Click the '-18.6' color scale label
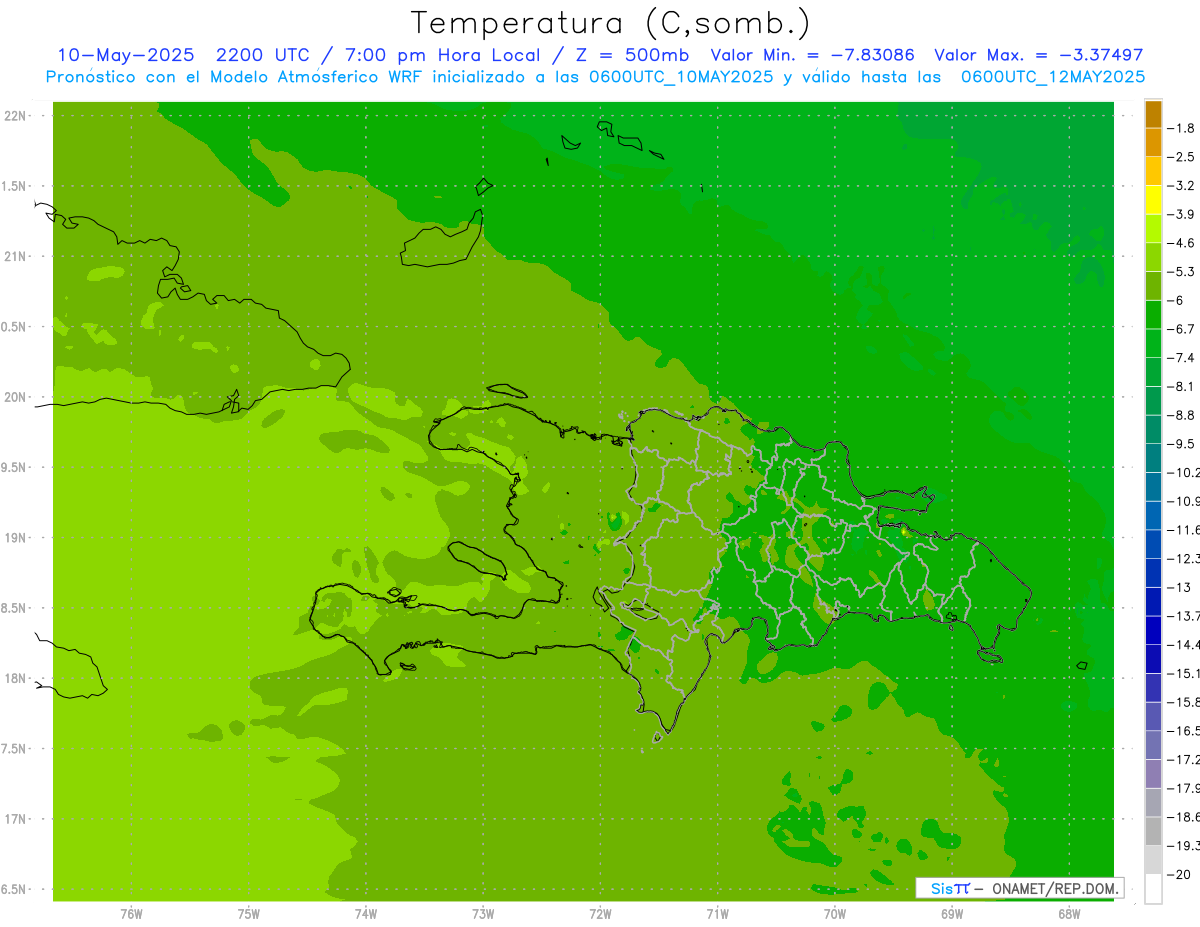Image resolution: width=1200 pixels, height=927 pixels. (x=1183, y=816)
